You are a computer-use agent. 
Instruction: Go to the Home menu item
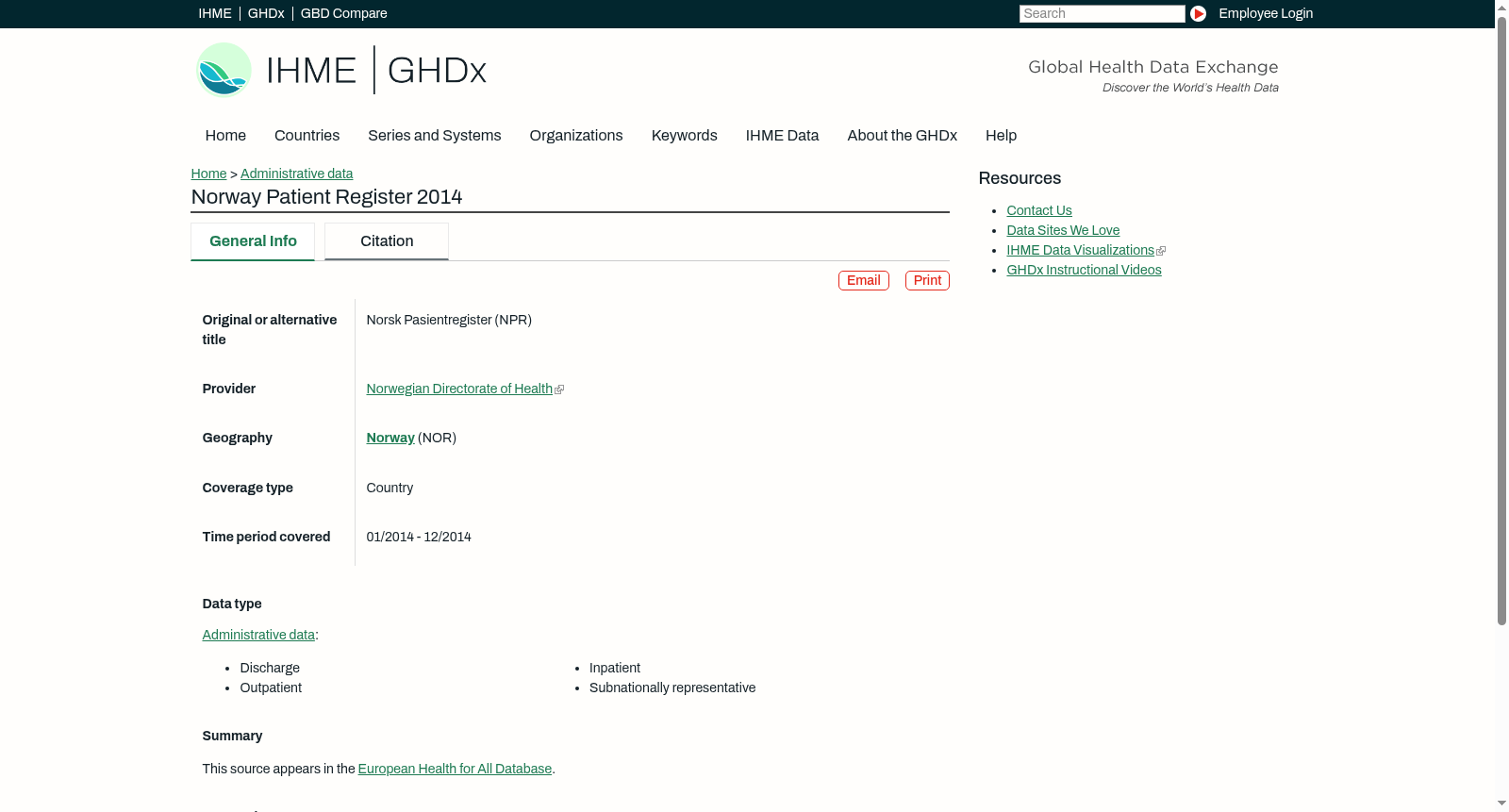click(225, 136)
